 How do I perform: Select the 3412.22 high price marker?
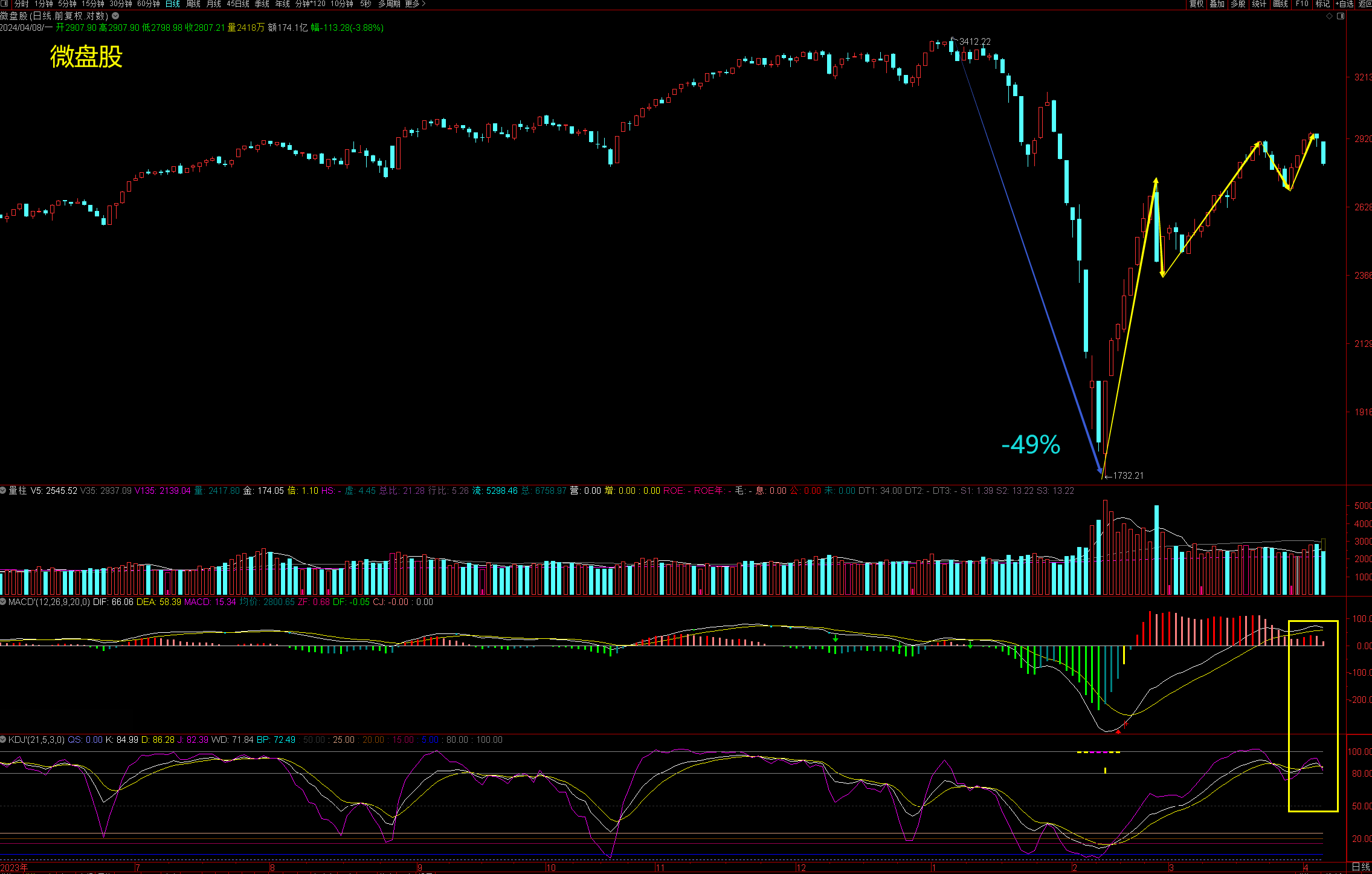974,42
